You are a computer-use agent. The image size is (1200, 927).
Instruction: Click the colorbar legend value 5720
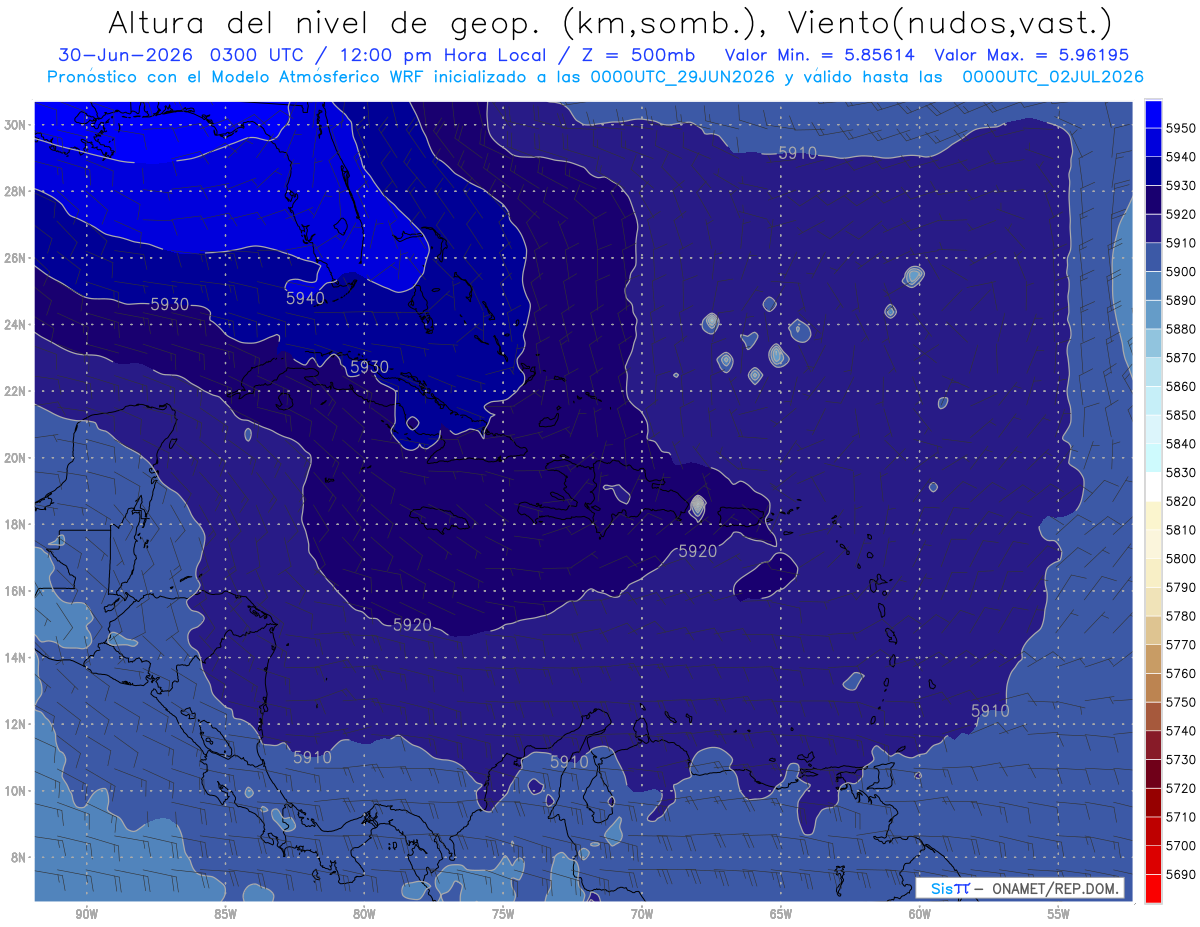click(x=1181, y=788)
